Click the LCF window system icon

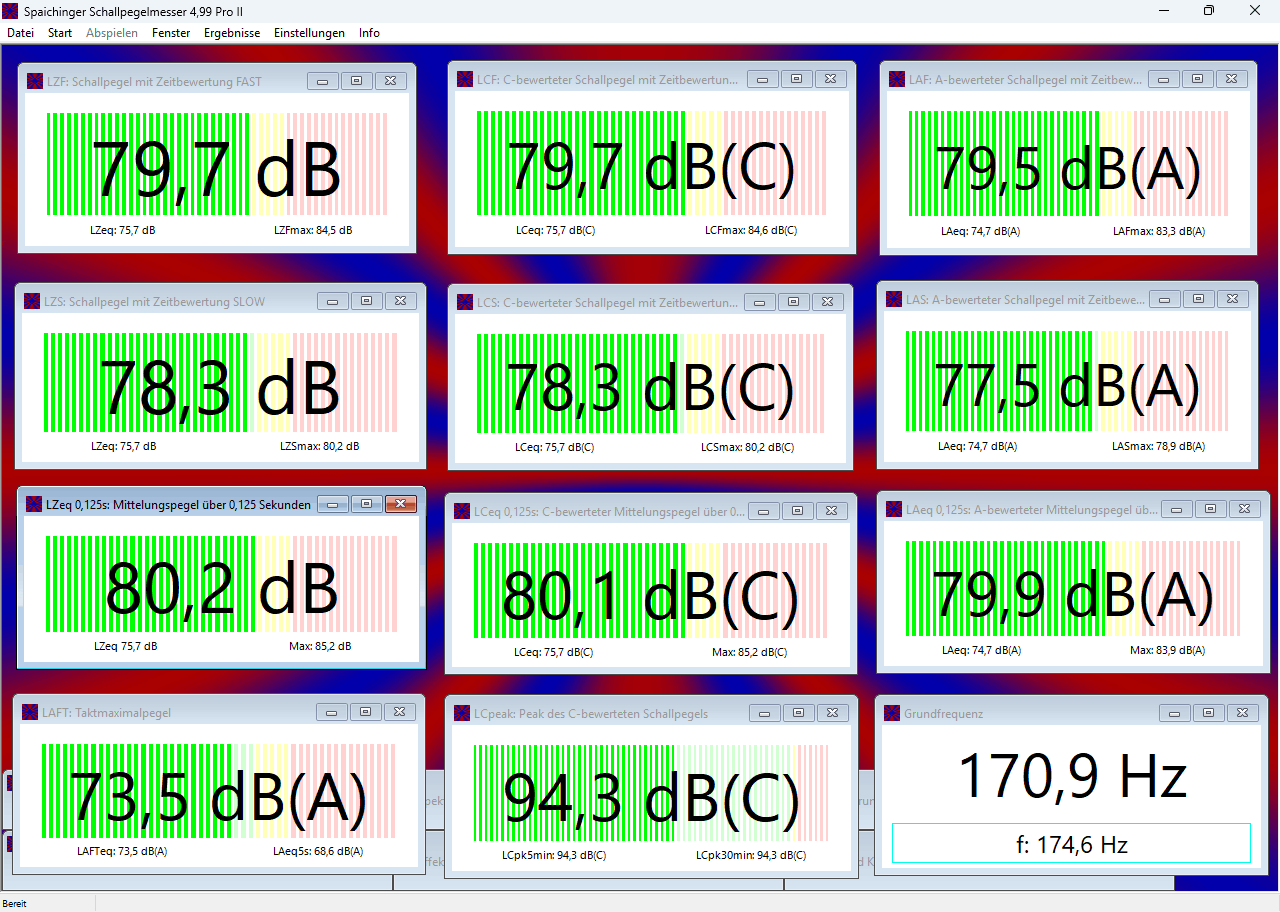(x=465, y=79)
